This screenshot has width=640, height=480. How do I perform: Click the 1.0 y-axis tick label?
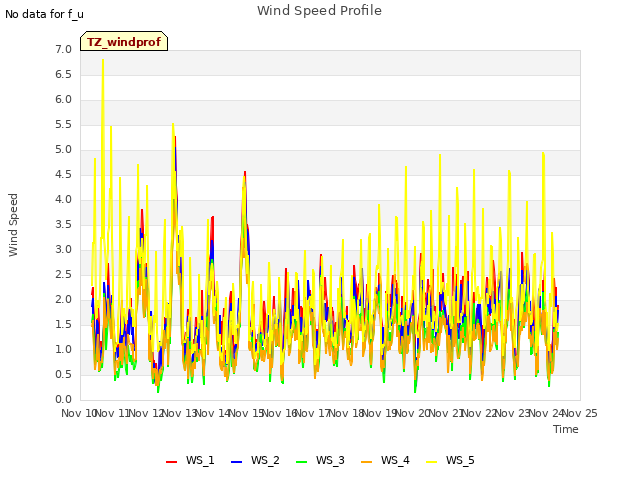63,350
